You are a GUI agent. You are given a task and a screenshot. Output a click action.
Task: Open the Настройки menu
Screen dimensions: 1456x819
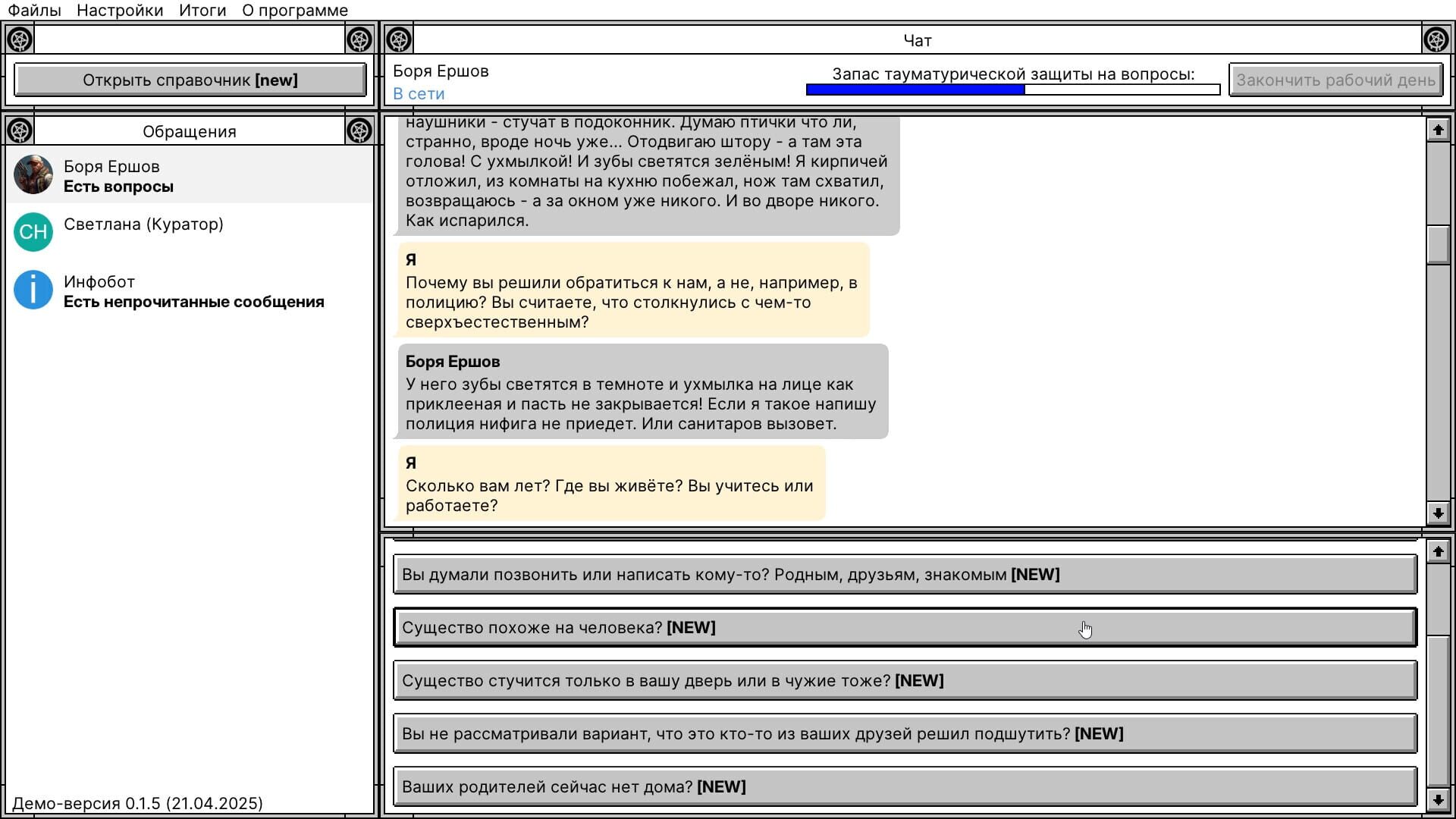click(120, 11)
